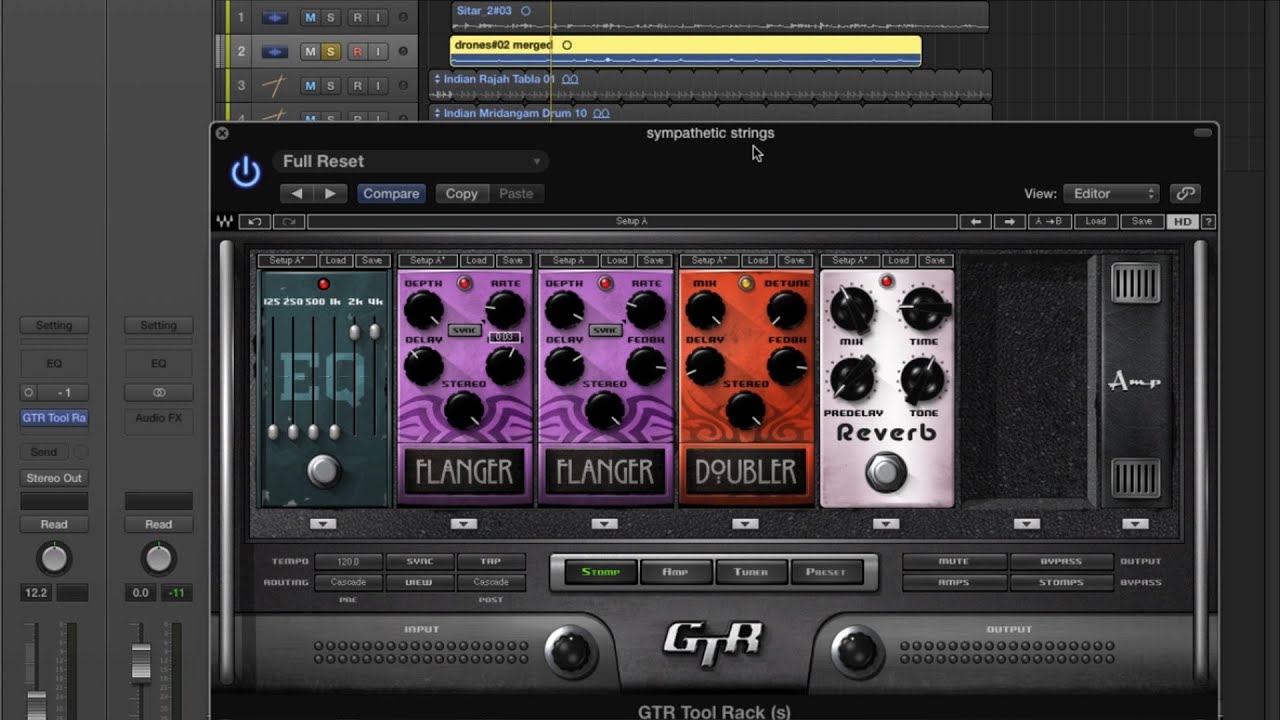Disable record on track 2
Viewport: 1280px width, 720px height.
coord(357,52)
